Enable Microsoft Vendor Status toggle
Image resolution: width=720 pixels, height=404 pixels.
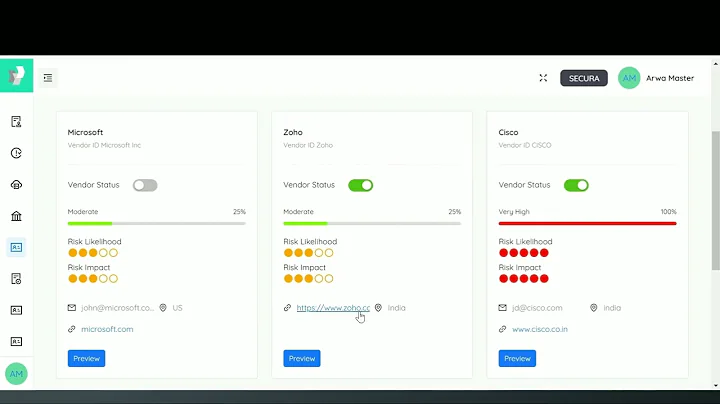click(145, 185)
